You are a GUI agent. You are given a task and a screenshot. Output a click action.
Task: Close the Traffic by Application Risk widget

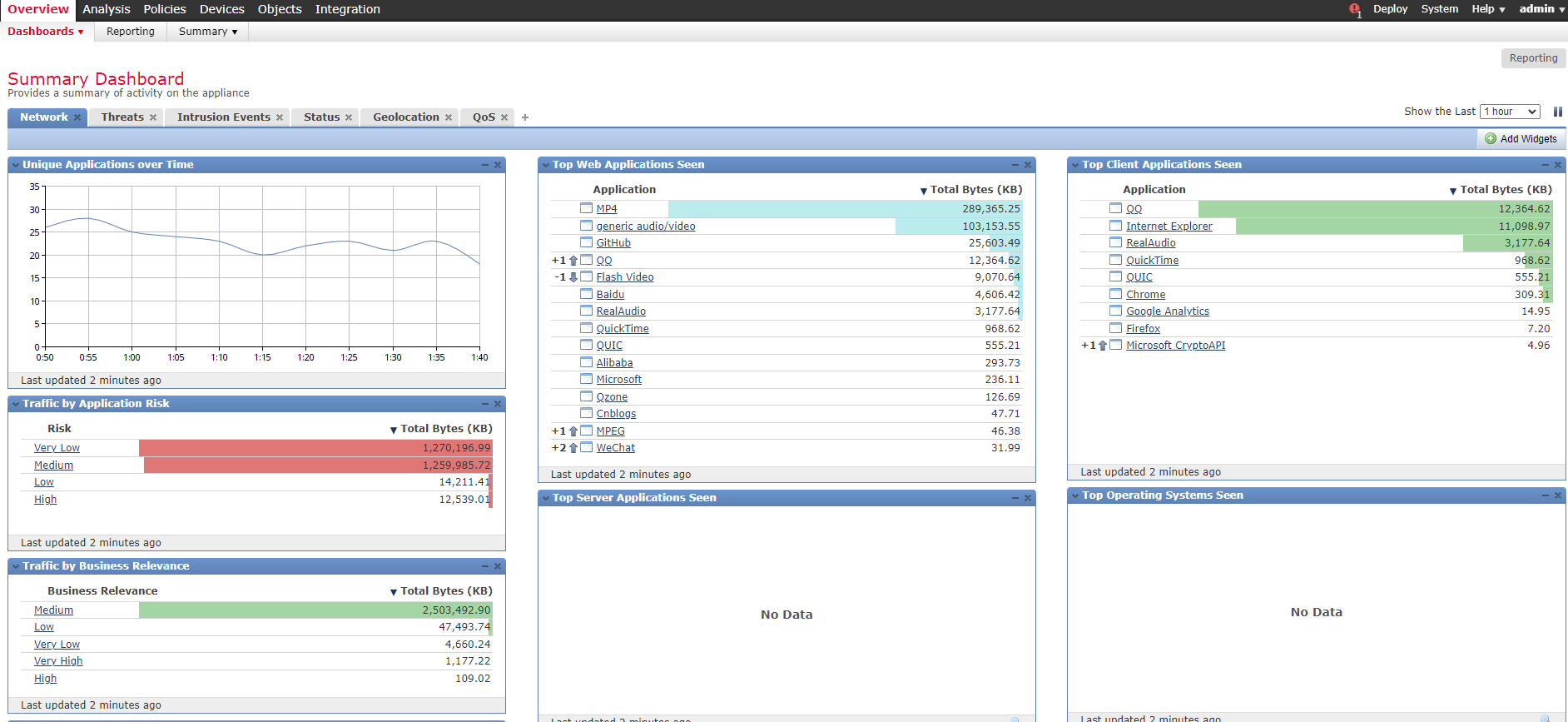pyautogui.click(x=498, y=404)
